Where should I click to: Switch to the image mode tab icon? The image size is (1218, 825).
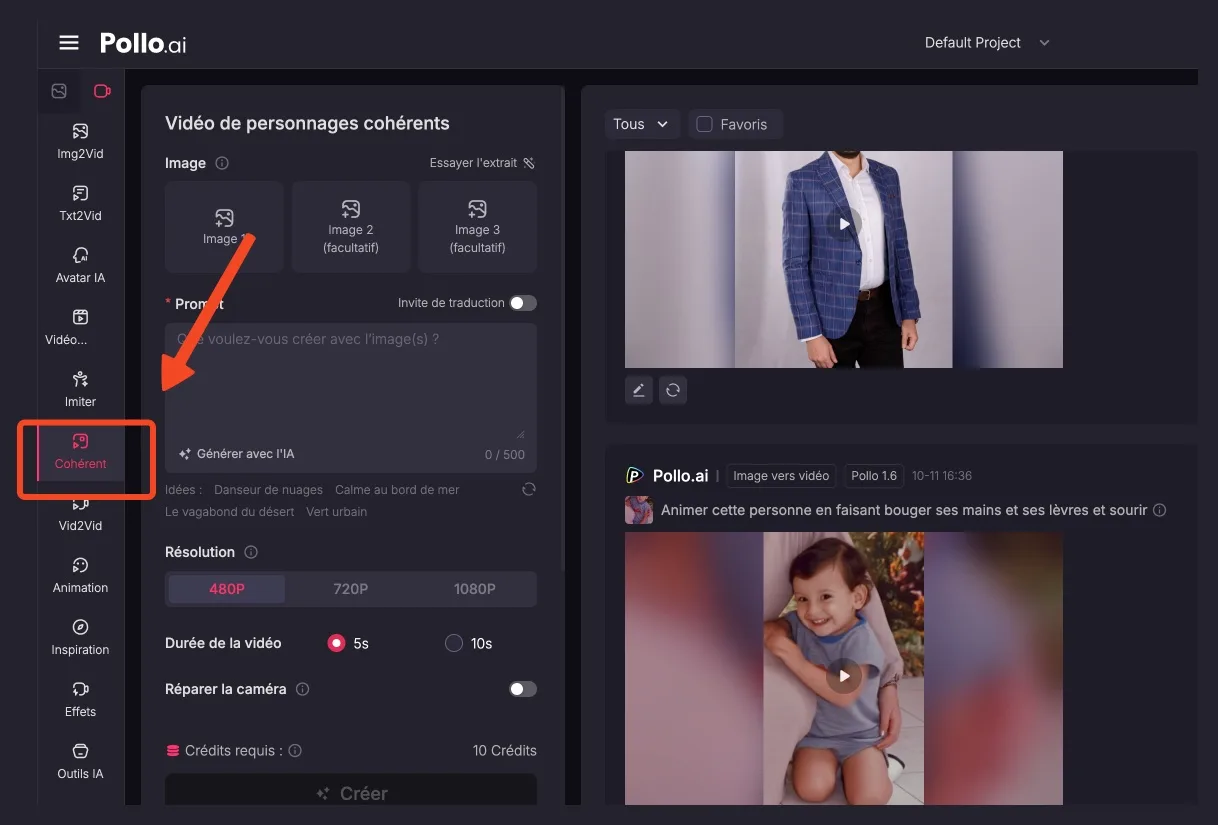pyautogui.click(x=59, y=91)
